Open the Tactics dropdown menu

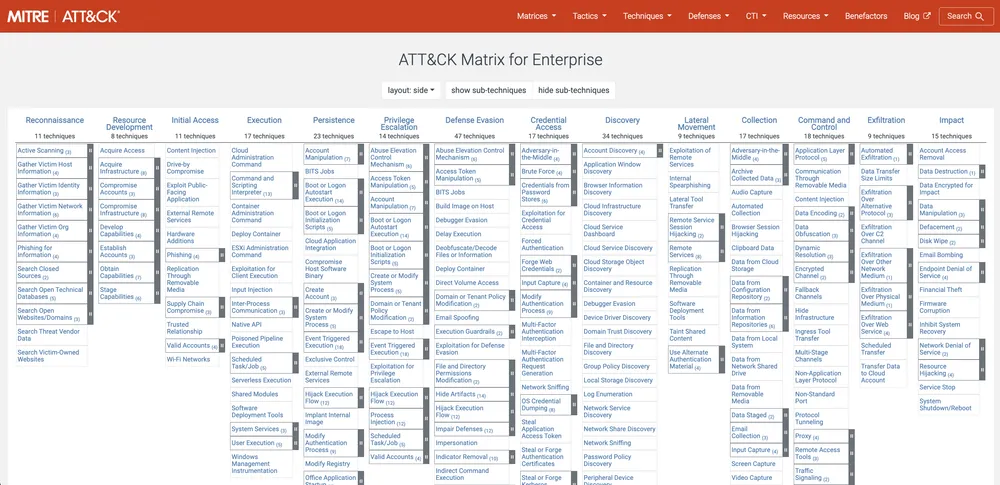pyautogui.click(x=589, y=16)
